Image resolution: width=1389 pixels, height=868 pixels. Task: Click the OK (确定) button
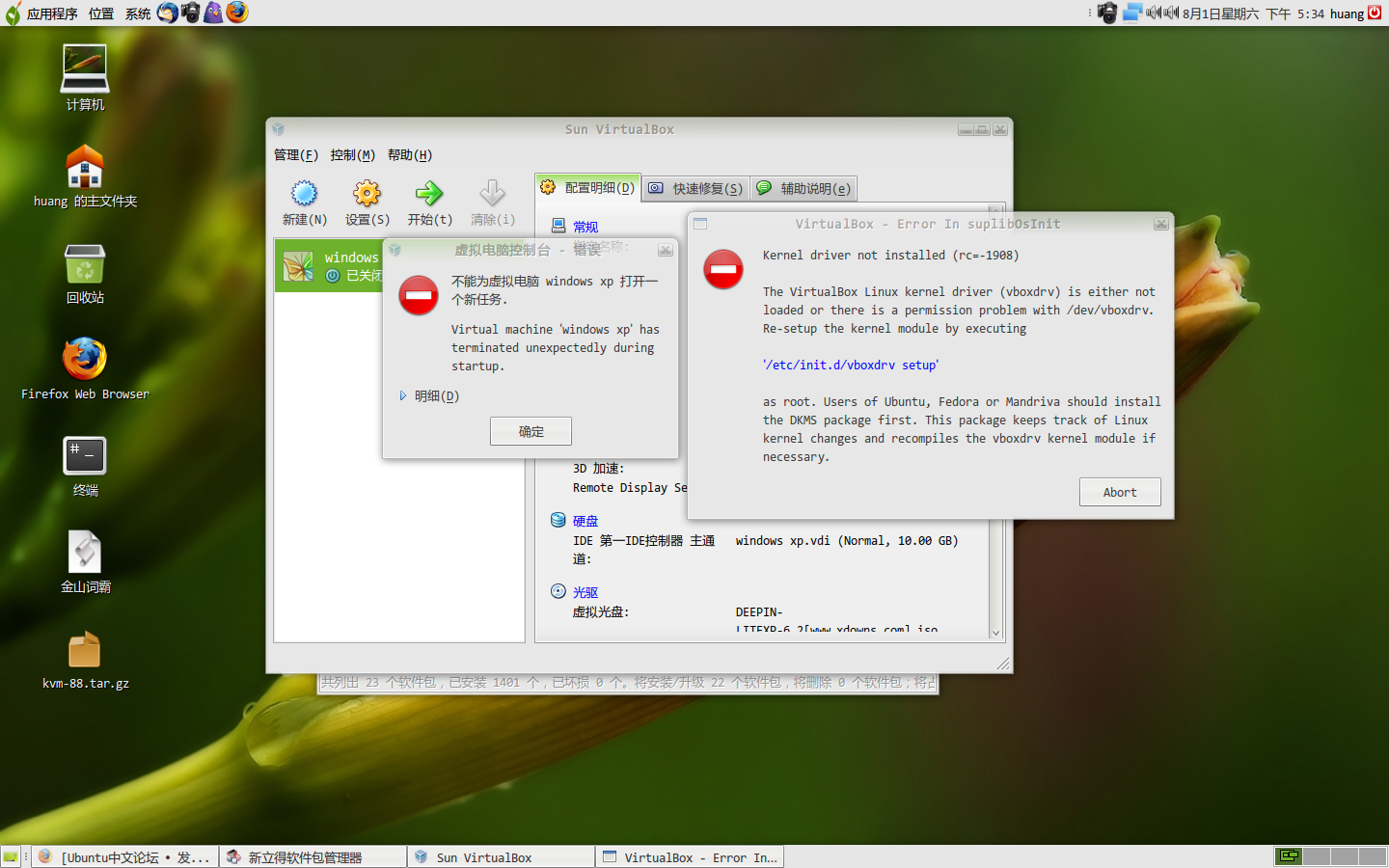pos(531,431)
